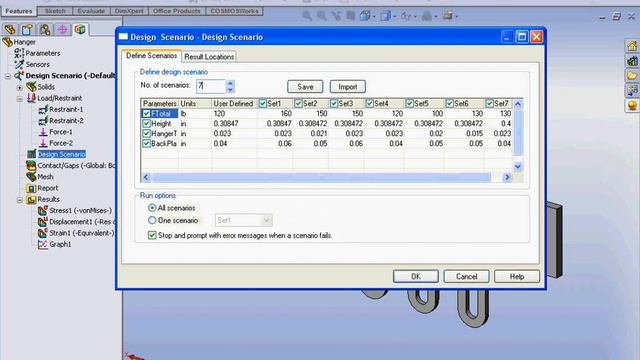Viewport: 640px width, 360px height.
Task: Open the COSMOSWorks analysis manager tab icon
Action: pyautogui.click(x=80, y=29)
